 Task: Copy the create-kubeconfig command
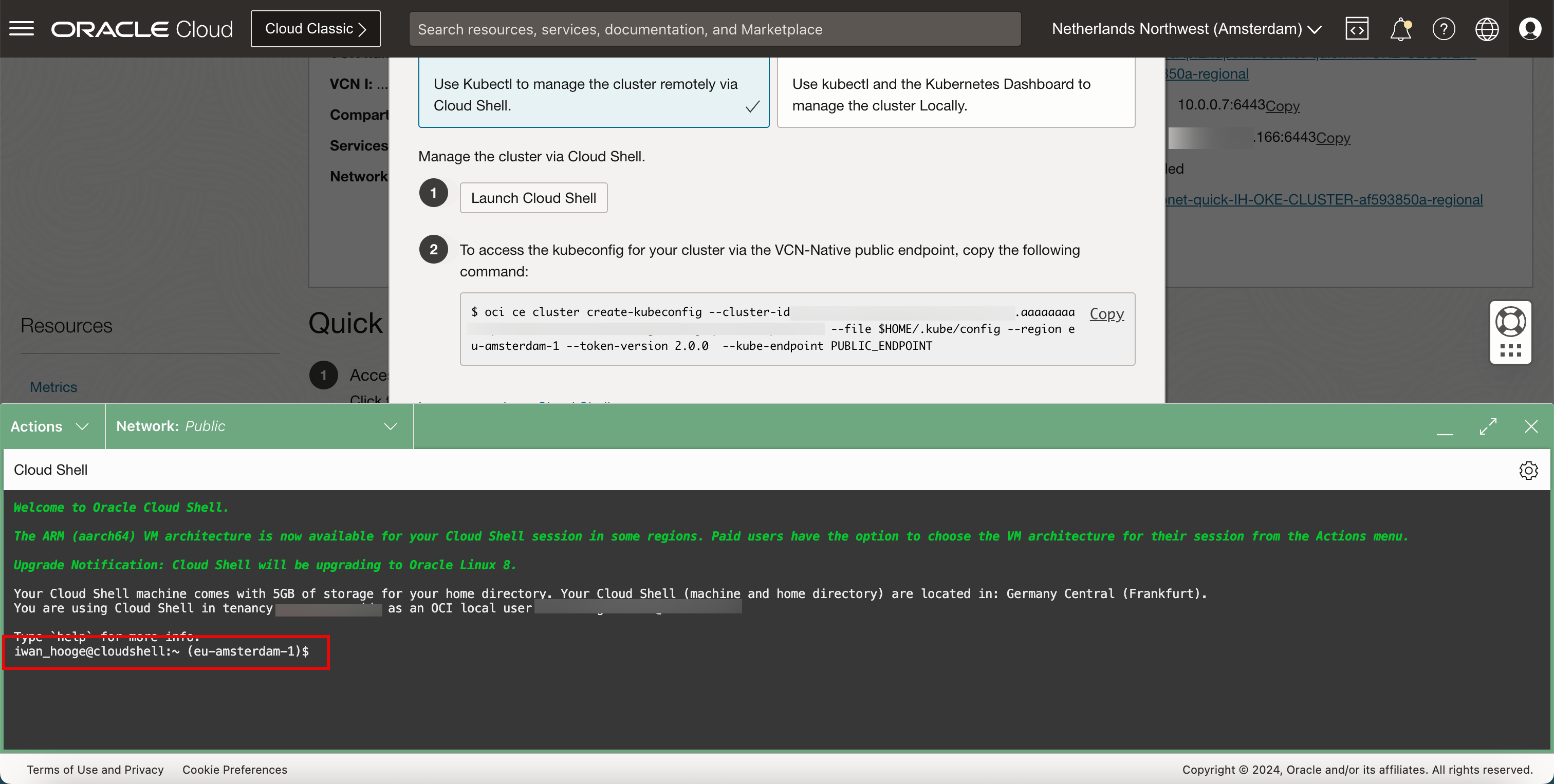click(1106, 313)
